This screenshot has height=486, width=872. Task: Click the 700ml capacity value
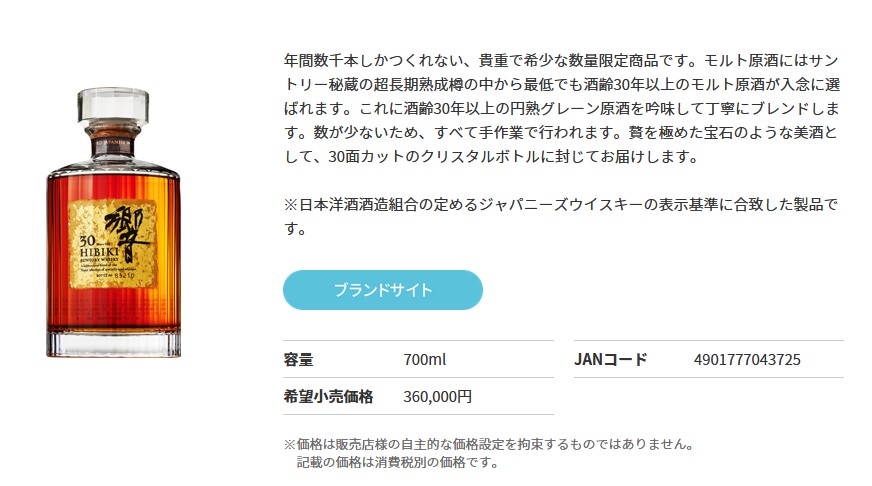pos(425,360)
